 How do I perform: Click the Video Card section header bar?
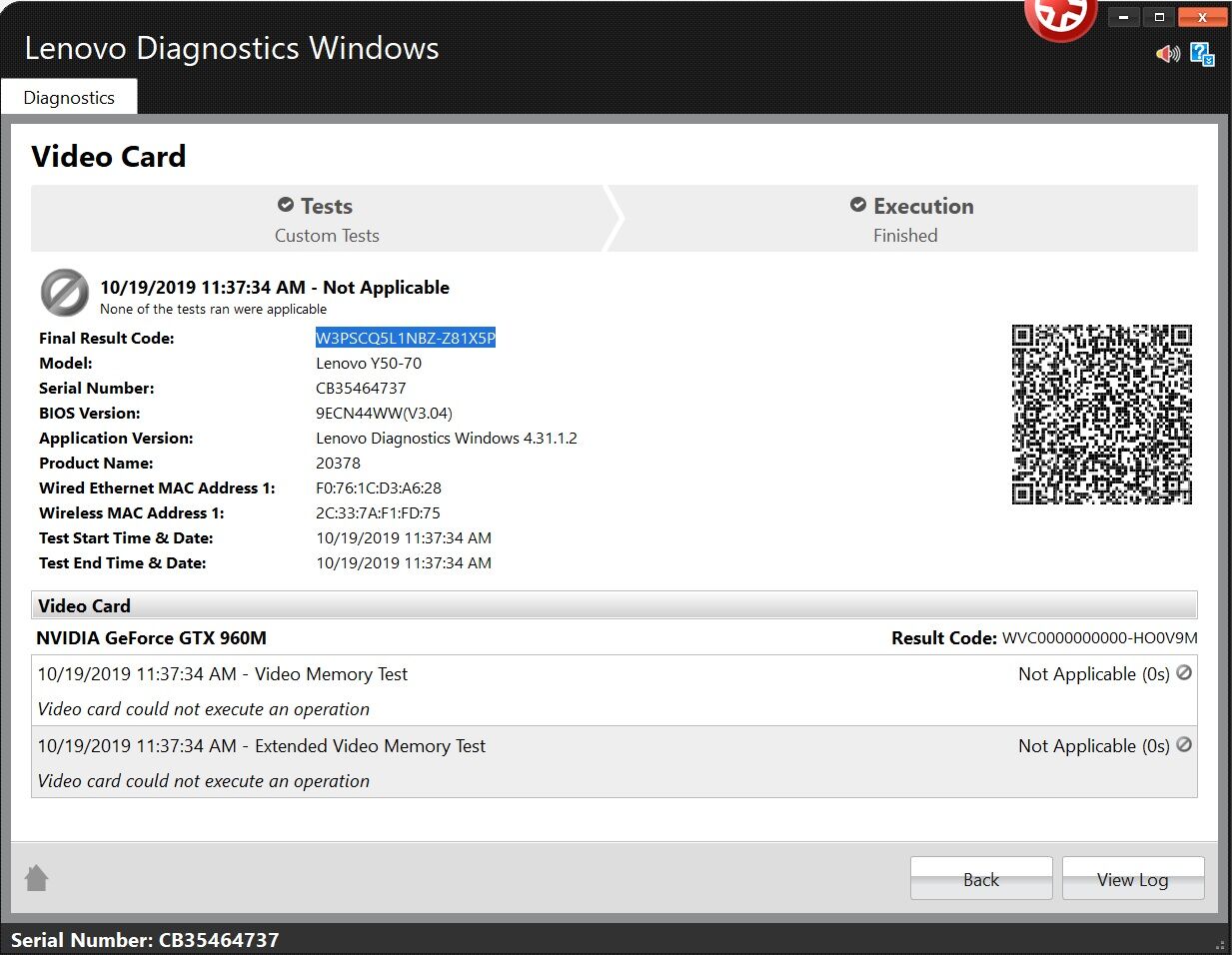click(615, 605)
